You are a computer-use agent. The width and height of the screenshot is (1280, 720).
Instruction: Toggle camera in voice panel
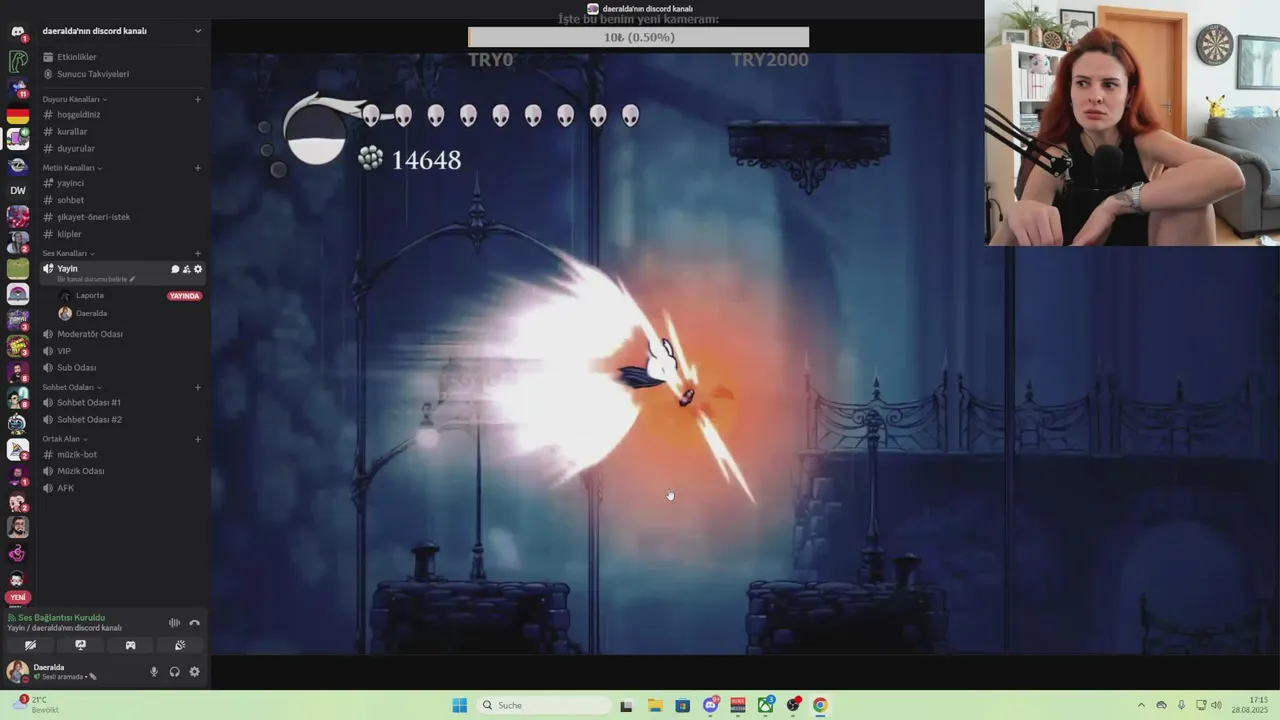click(30, 645)
